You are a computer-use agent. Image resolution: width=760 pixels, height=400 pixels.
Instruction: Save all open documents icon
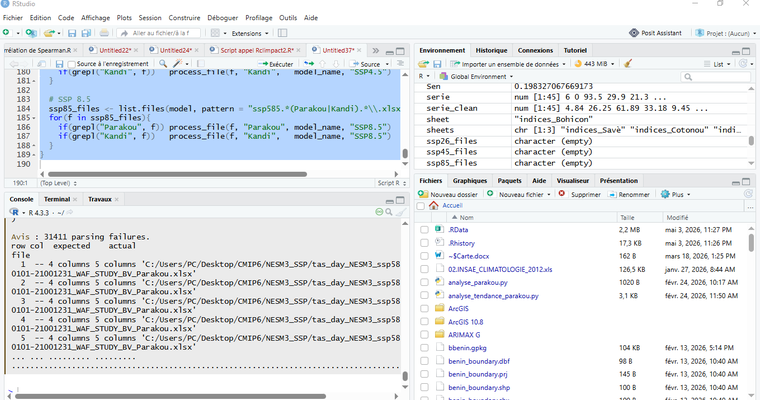point(86,33)
